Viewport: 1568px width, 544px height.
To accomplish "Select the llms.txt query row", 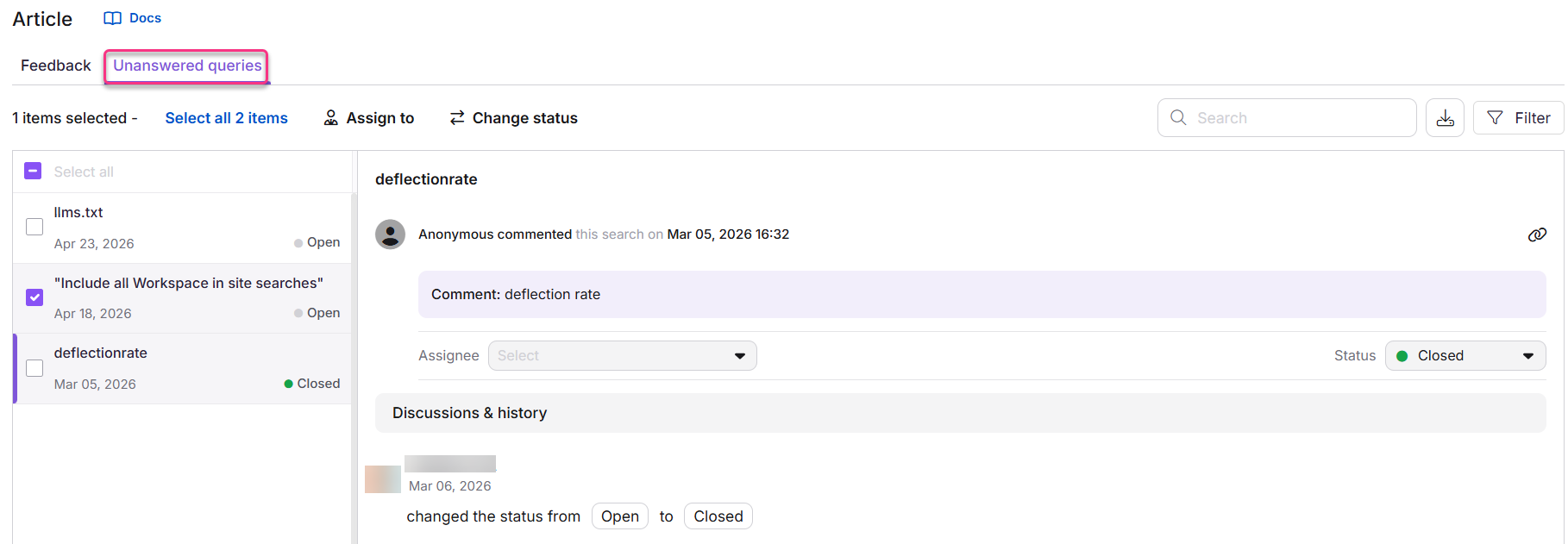I will pyautogui.click(x=183, y=228).
